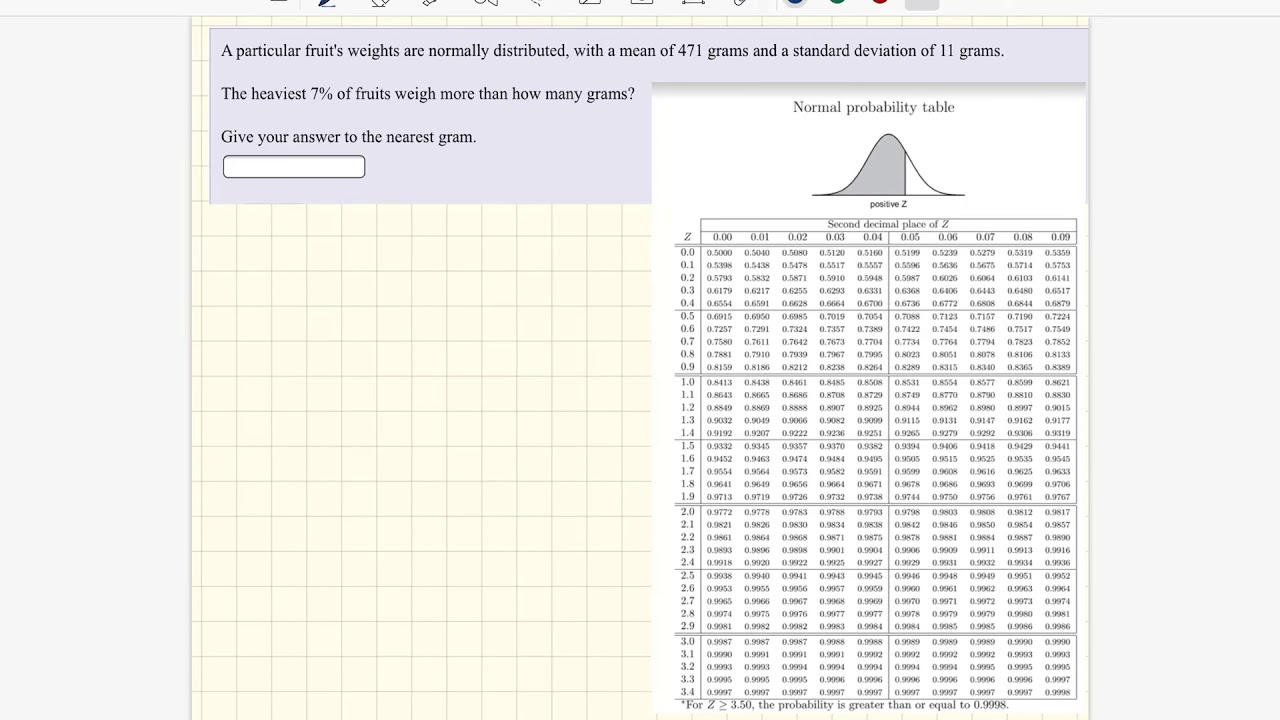Click the Z row label 0.5
This screenshot has height=720, width=1280.
pyautogui.click(x=688, y=316)
